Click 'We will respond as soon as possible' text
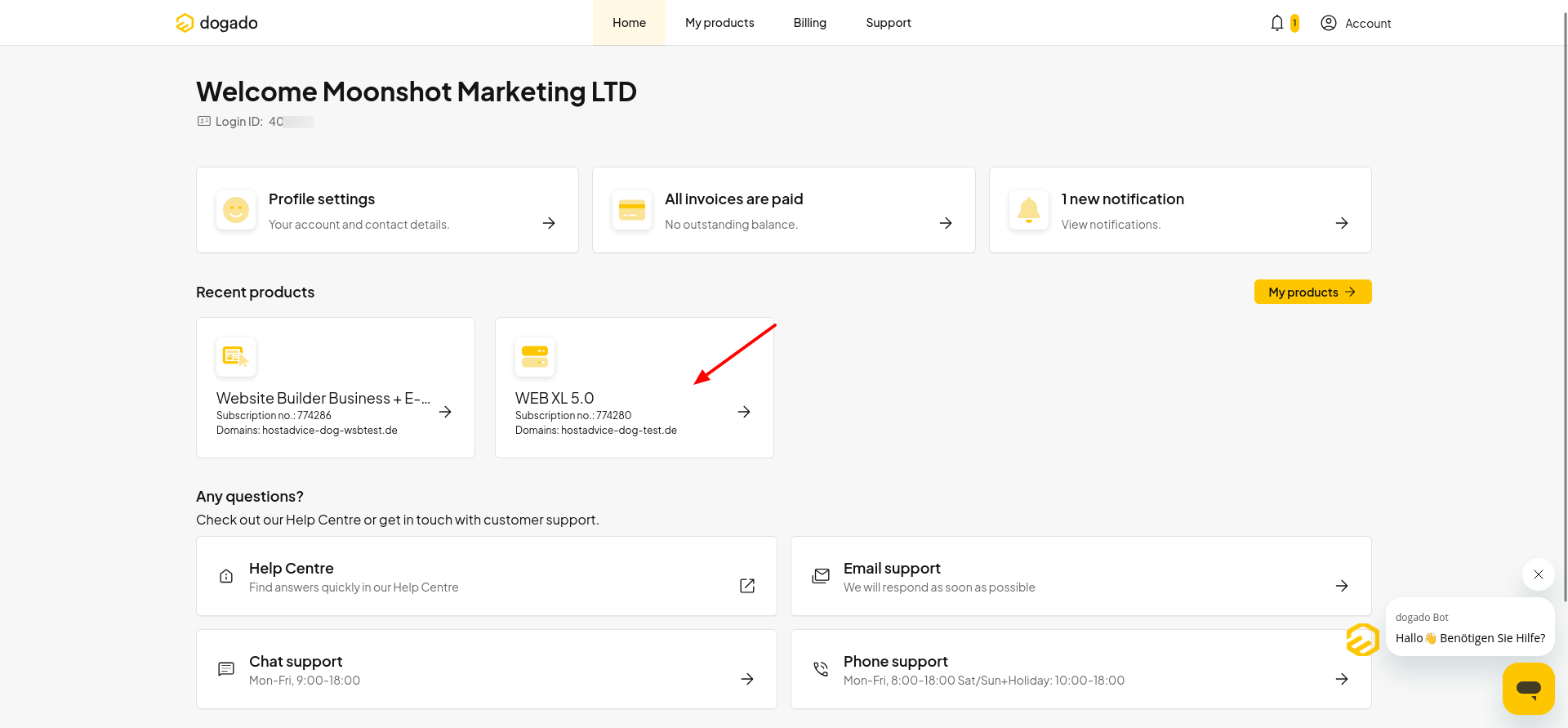Image resolution: width=1568 pixels, height=728 pixels. (x=939, y=587)
